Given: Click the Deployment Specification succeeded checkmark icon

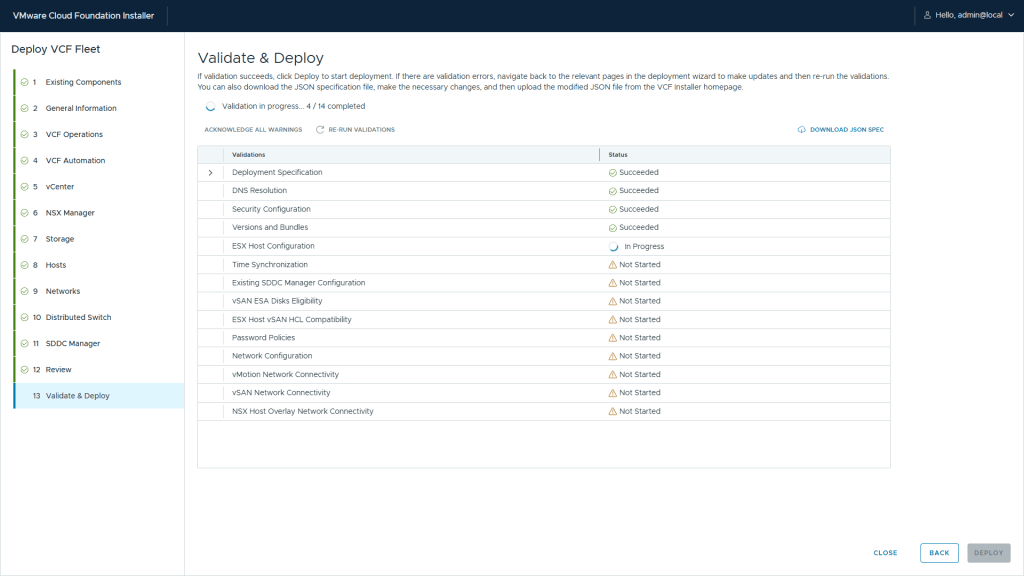Looking at the screenshot, I should tap(612, 173).
